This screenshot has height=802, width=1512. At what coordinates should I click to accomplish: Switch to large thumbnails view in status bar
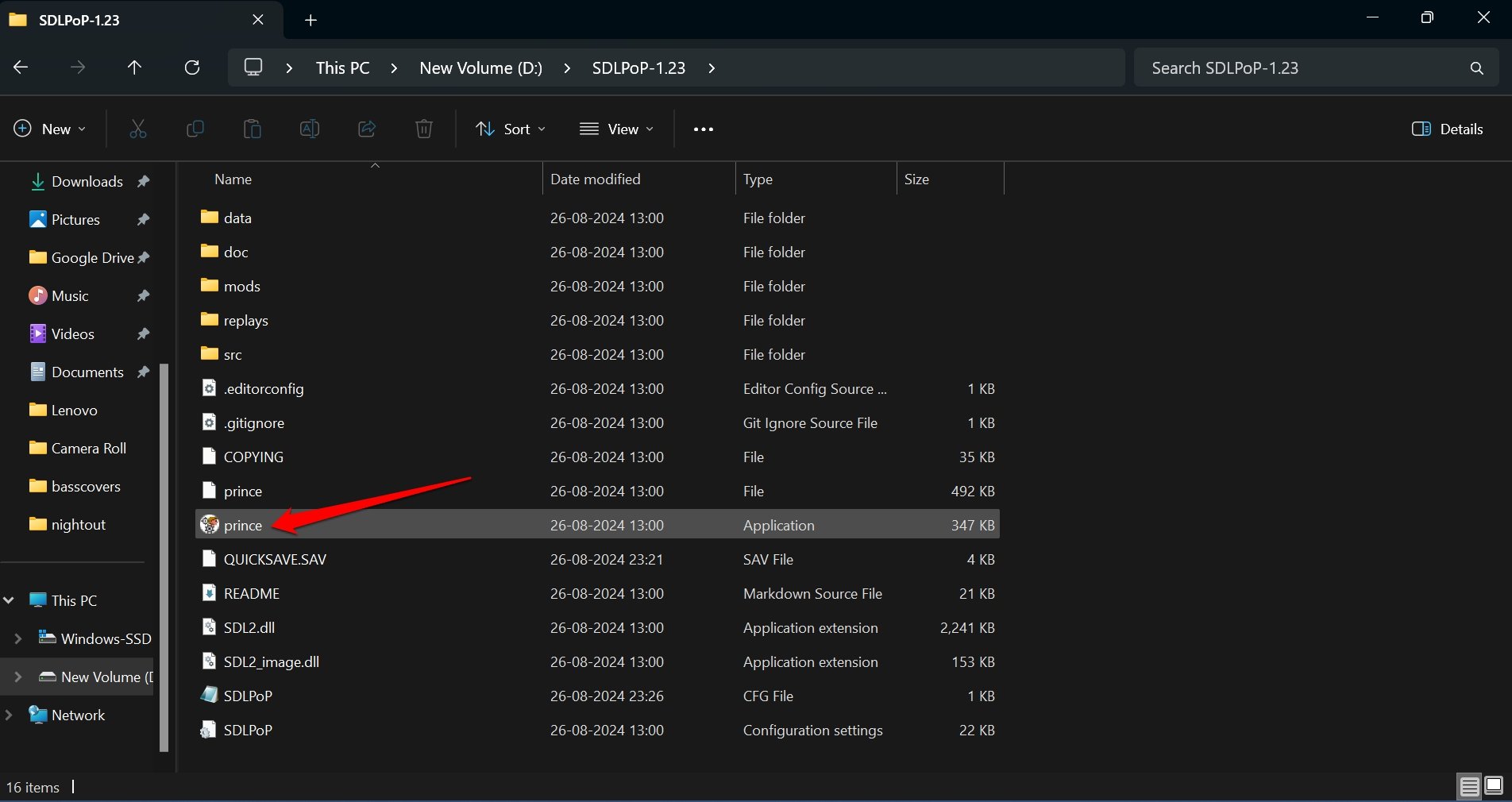tap(1494, 785)
